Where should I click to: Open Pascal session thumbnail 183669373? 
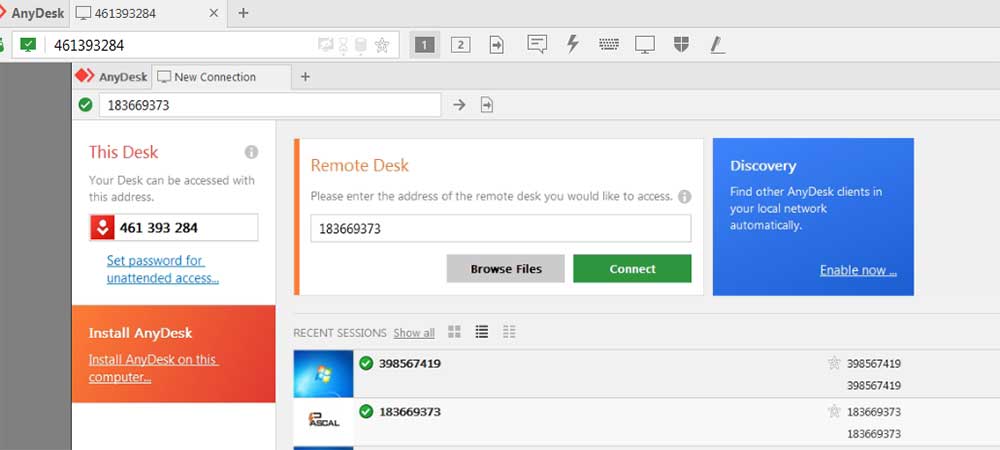tap(323, 422)
